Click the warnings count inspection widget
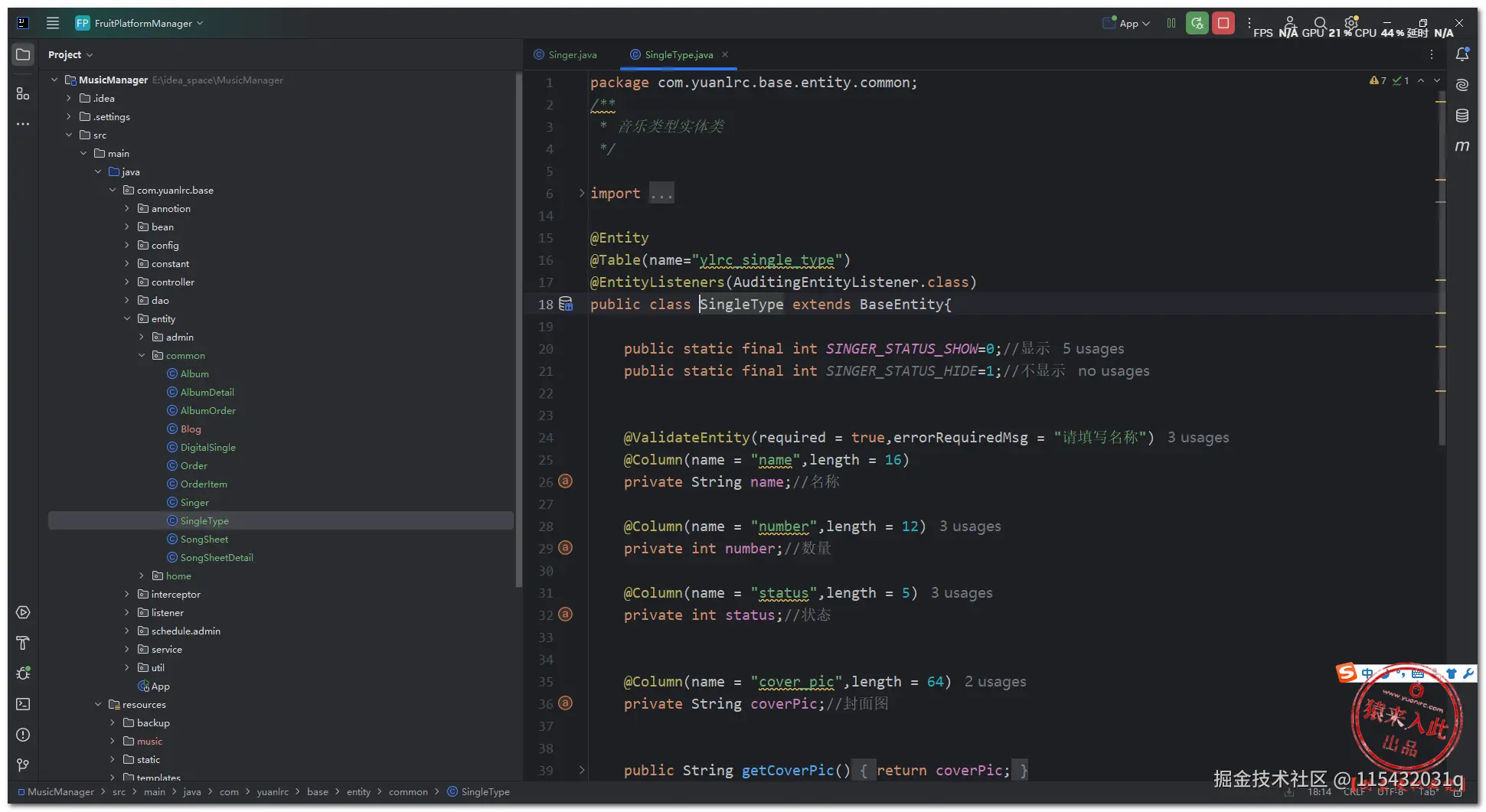The width and height of the screenshot is (1486, 812). point(1378,80)
